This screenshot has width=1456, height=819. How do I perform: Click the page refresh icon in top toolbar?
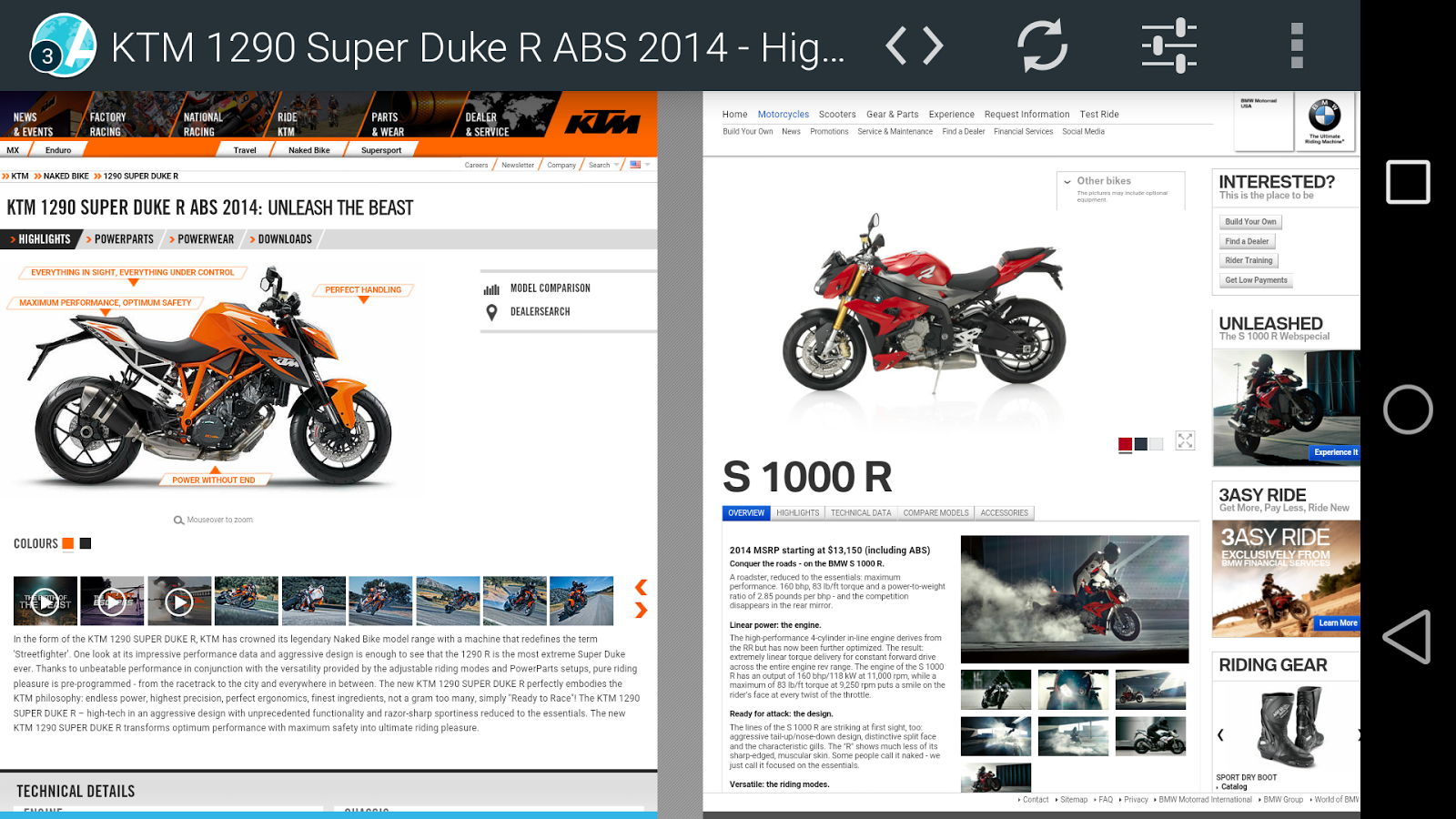(1043, 45)
